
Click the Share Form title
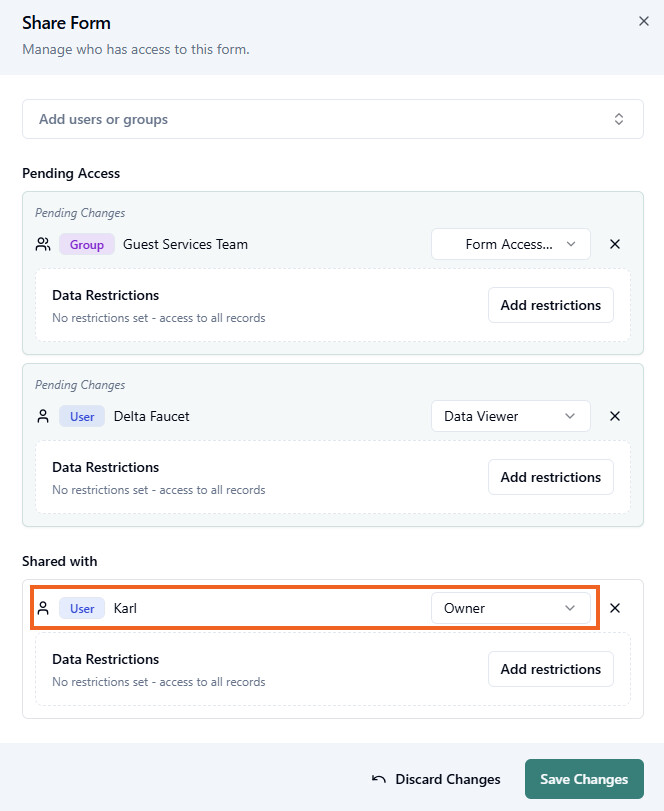click(66, 23)
